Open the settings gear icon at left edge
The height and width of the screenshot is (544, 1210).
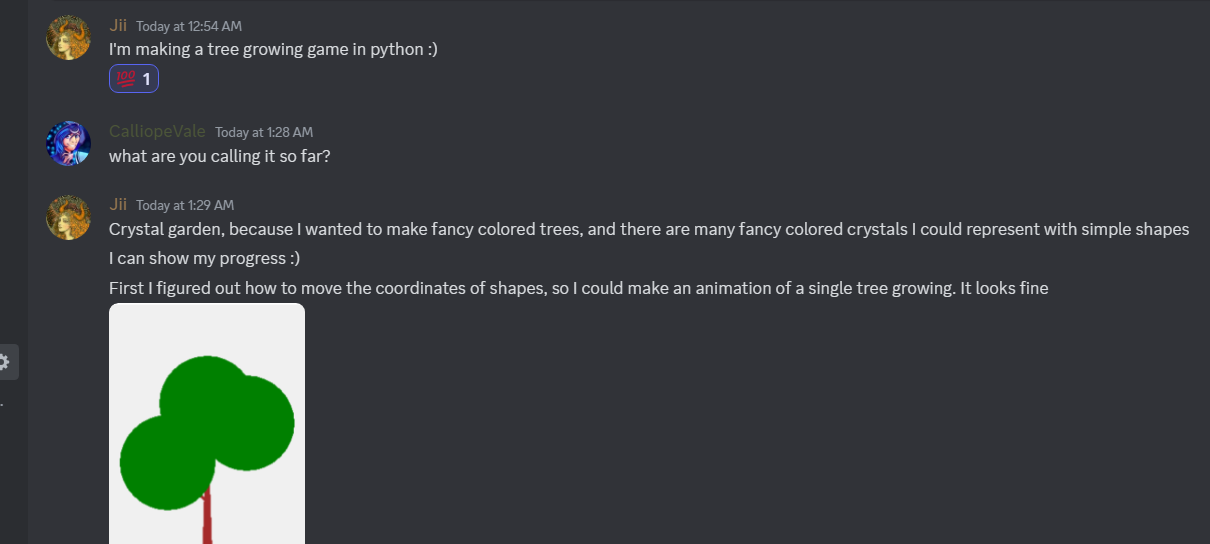coord(5,361)
